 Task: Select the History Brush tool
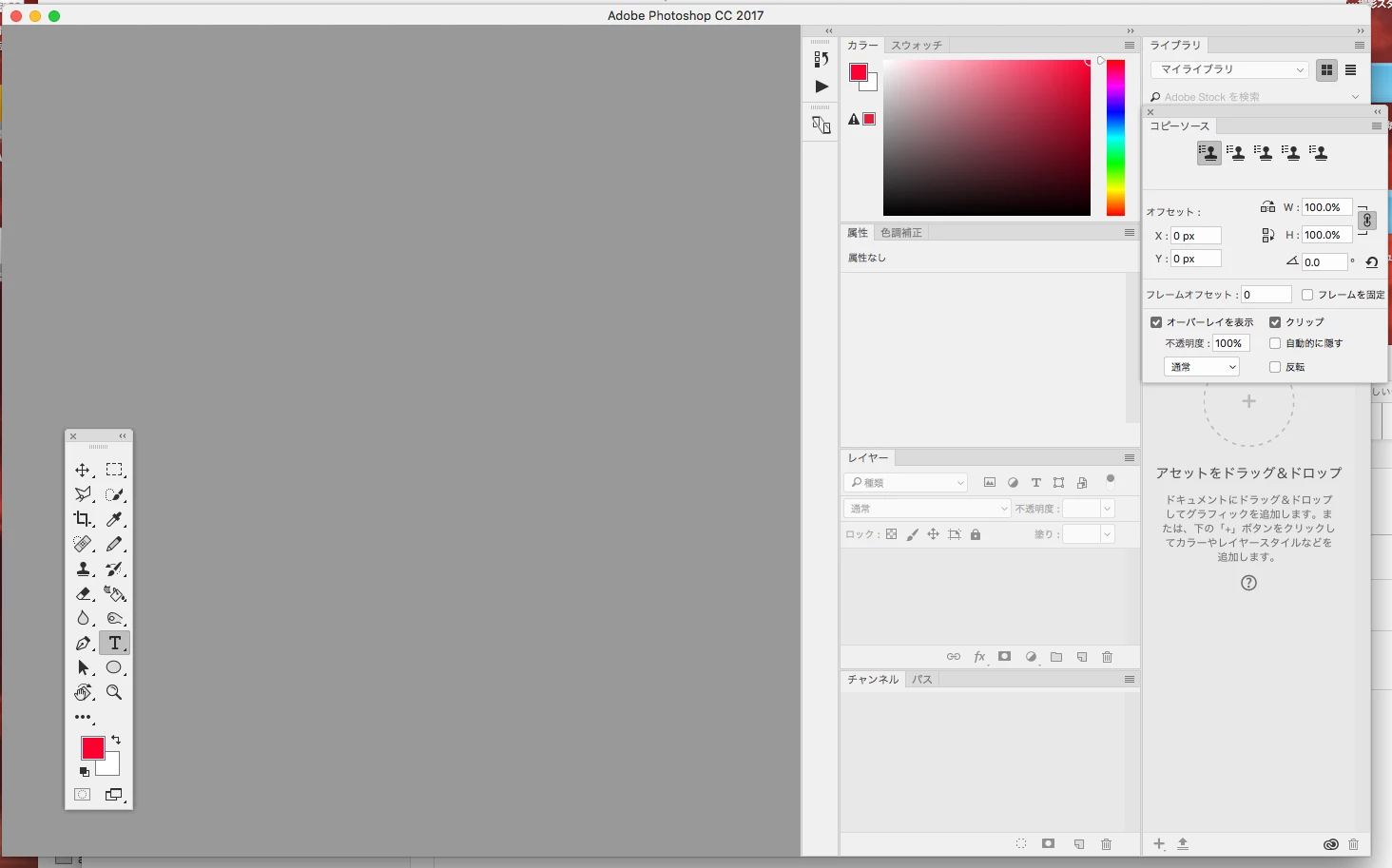pos(114,569)
